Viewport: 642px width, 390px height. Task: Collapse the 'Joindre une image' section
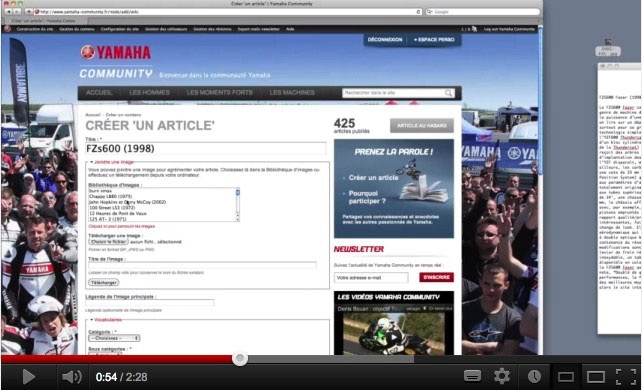coord(91,162)
